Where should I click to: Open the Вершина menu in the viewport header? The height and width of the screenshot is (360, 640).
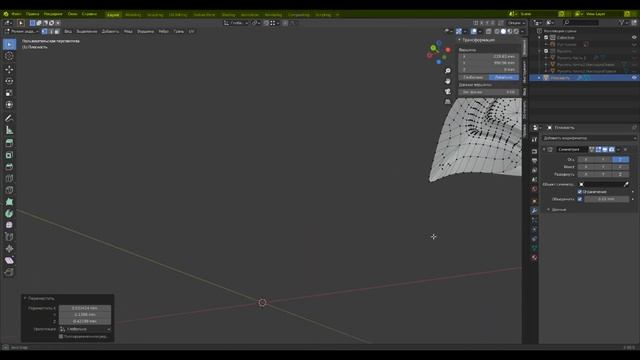145,31
